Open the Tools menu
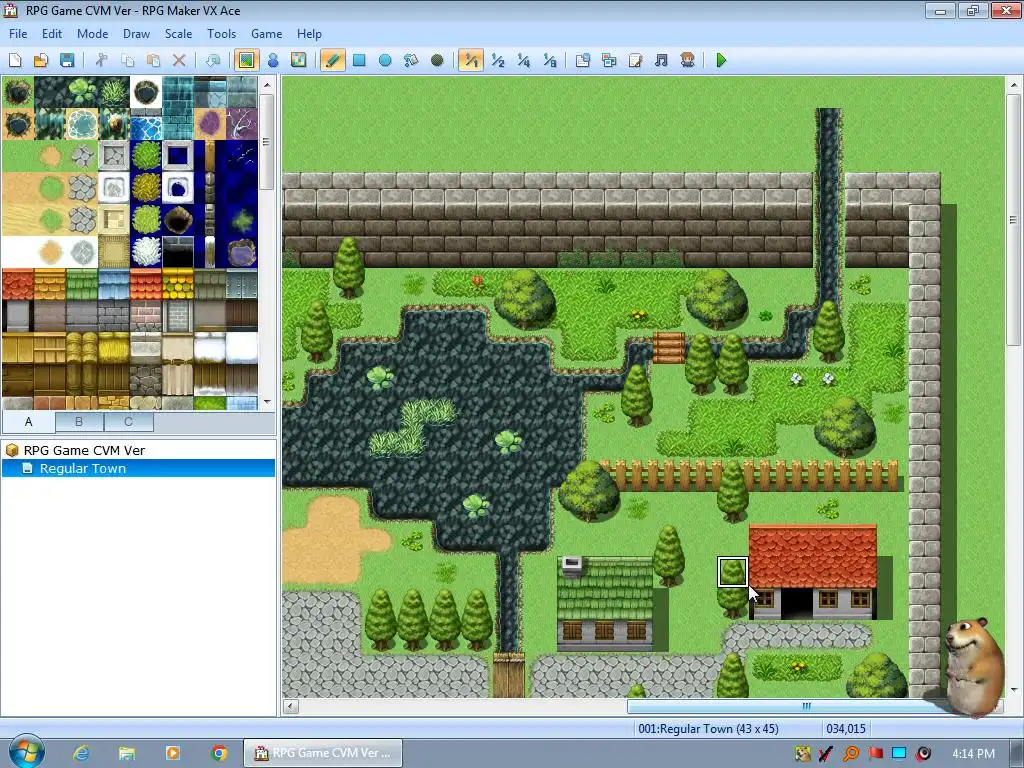Viewport: 1024px width, 768px height. pyautogui.click(x=221, y=33)
